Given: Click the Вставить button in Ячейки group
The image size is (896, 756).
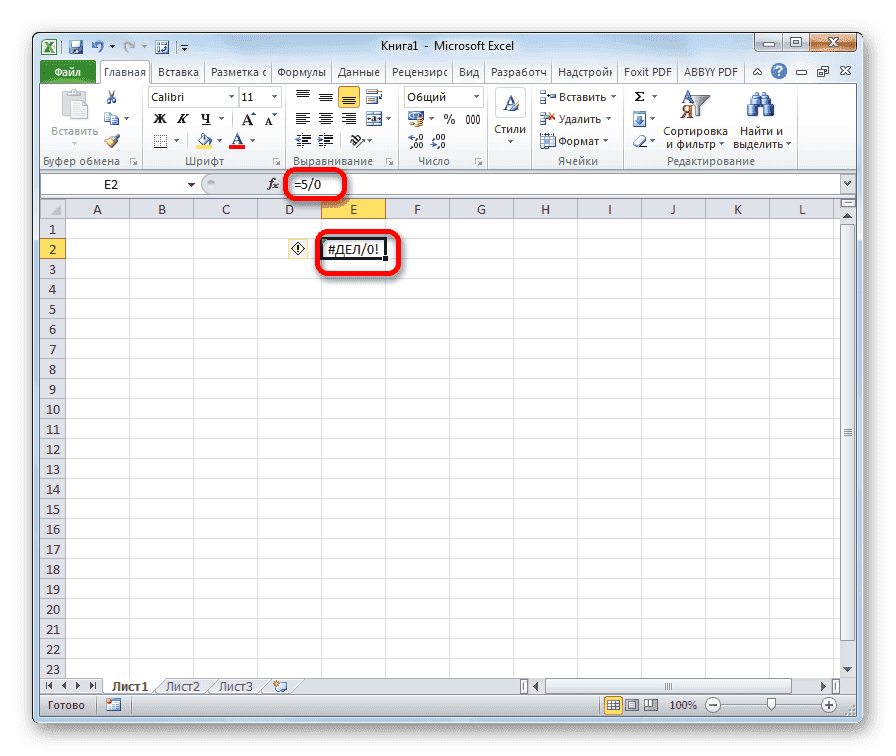Looking at the screenshot, I should click(577, 96).
